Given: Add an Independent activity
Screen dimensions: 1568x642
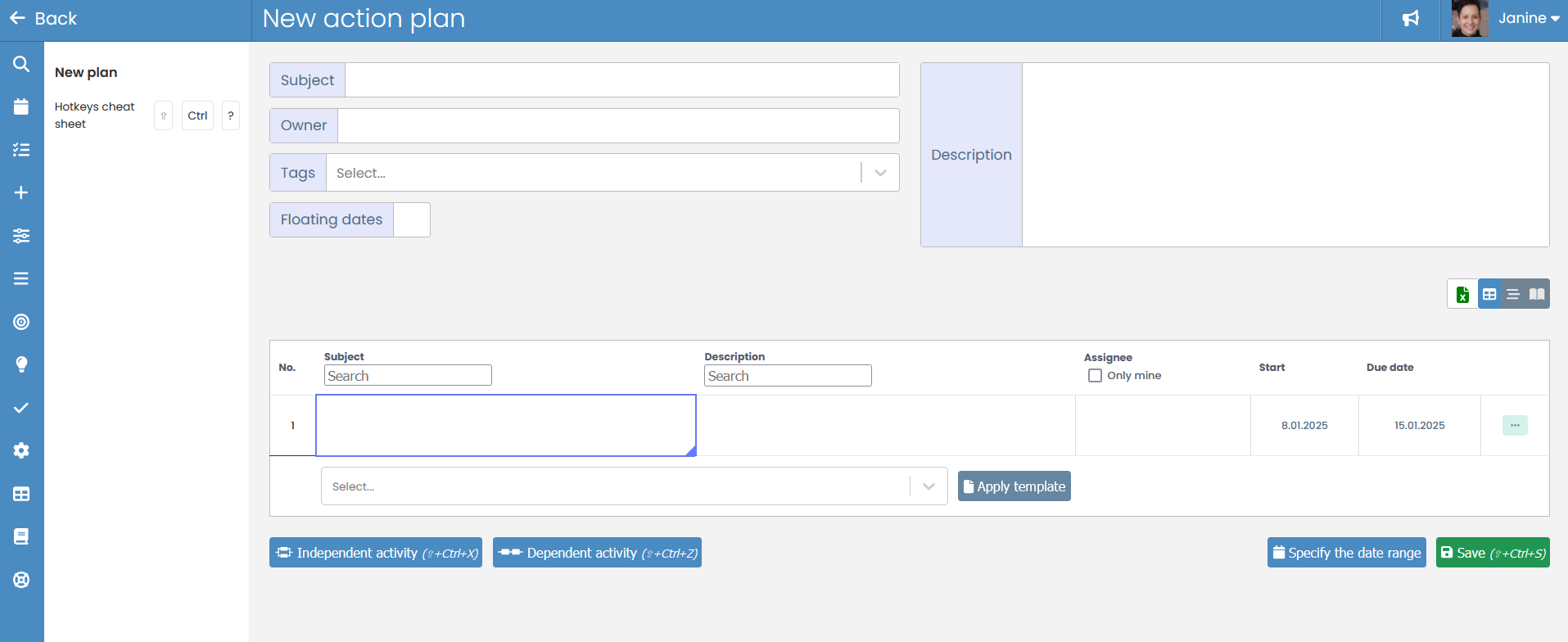Looking at the screenshot, I should [375, 553].
